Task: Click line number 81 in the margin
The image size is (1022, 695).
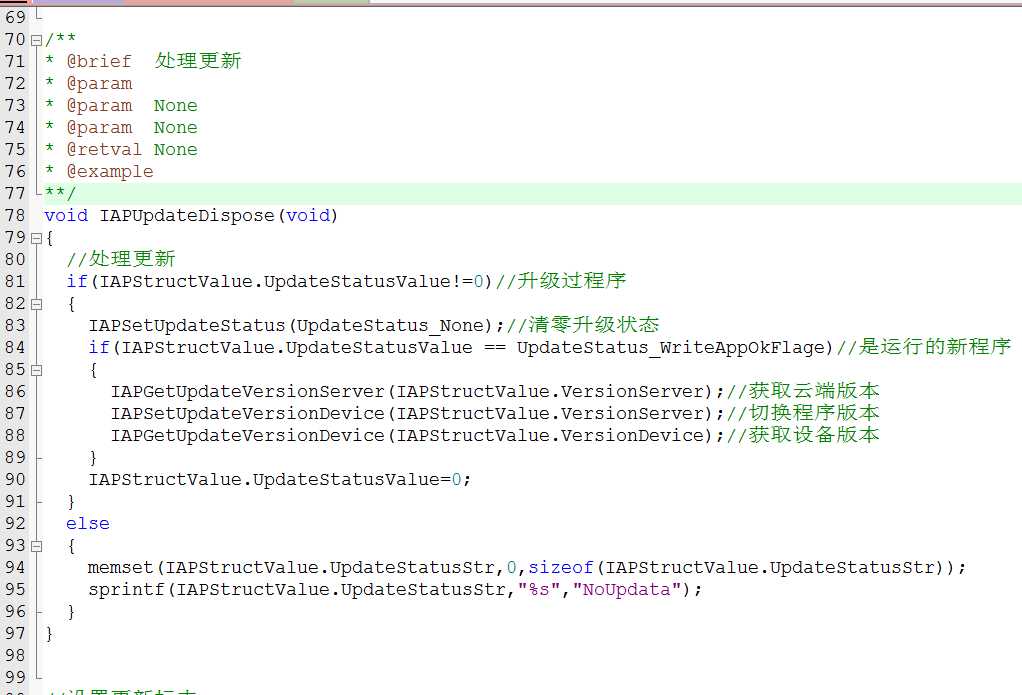Action: (x=15, y=281)
